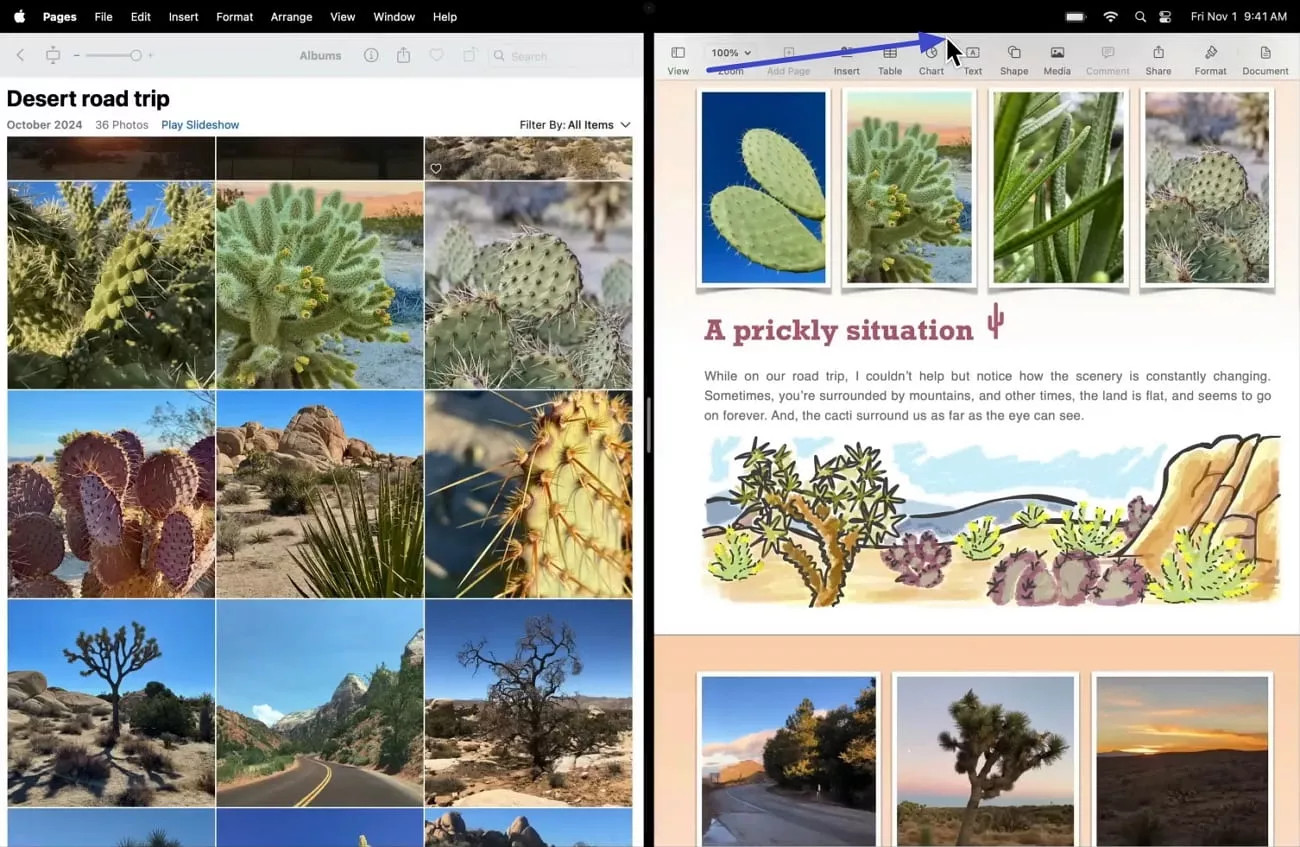1300x847 pixels.
Task: Toggle the heart on the top-right photo thumbnail
Action: [x=435, y=168]
